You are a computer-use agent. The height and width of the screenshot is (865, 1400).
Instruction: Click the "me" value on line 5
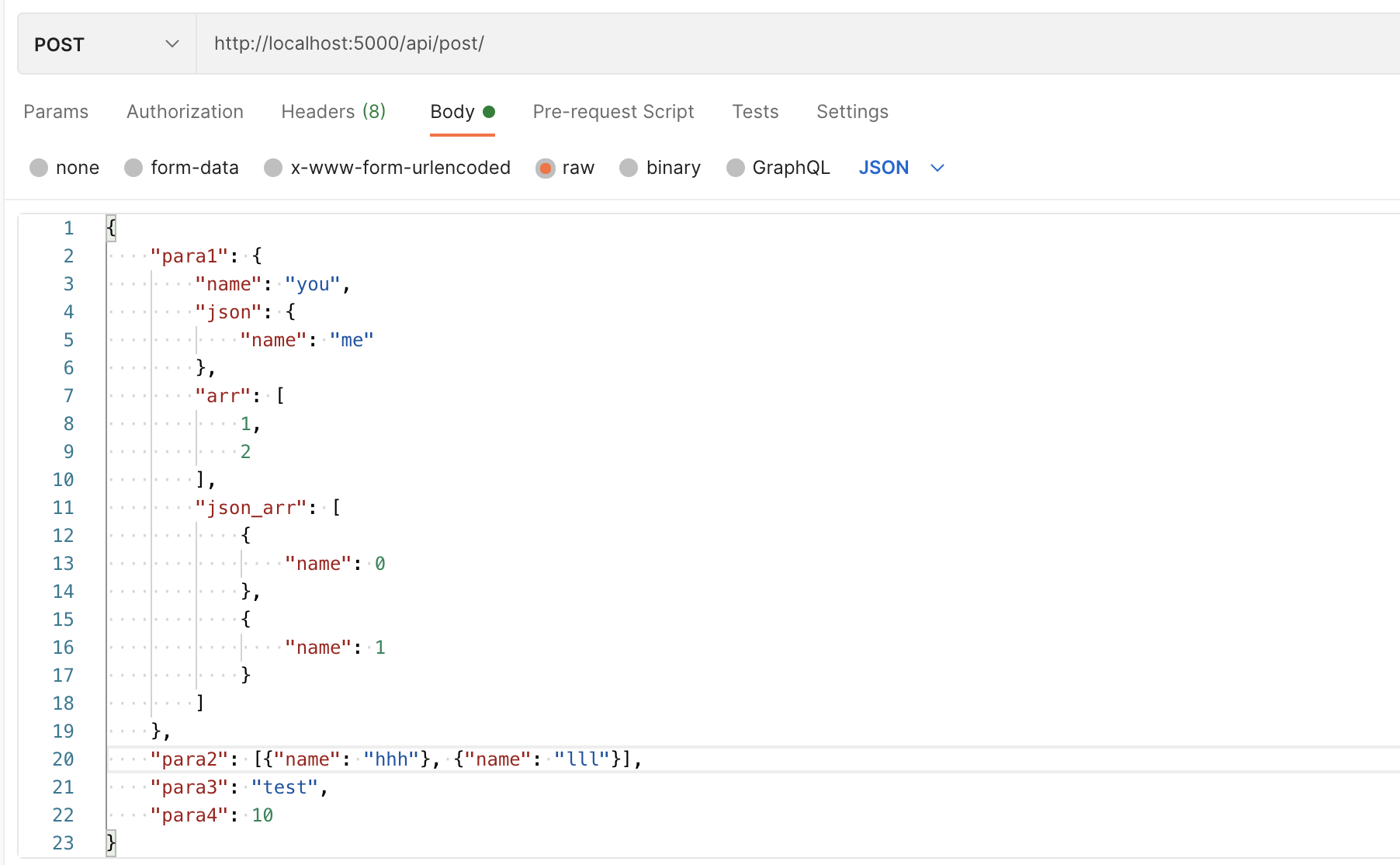coord(352,340)
